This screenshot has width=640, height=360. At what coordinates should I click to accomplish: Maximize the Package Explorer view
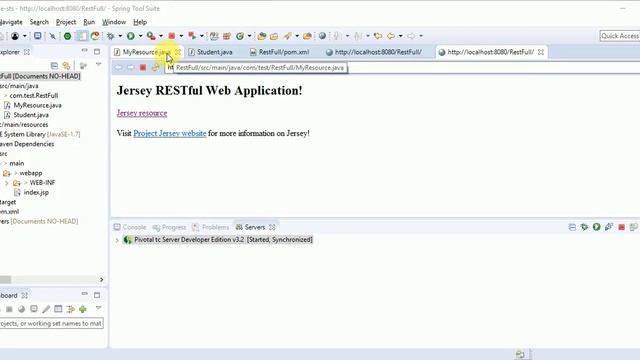(97, 52)
